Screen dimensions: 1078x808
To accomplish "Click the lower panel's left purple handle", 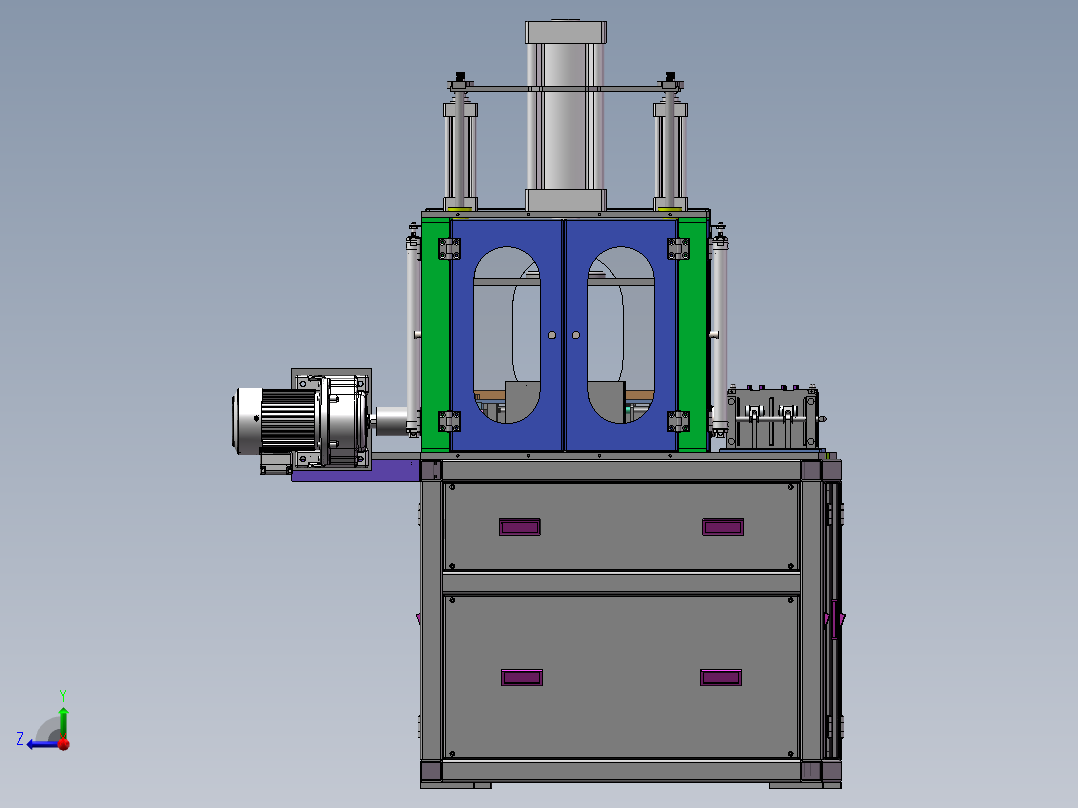I will click(x=522, y=677).
